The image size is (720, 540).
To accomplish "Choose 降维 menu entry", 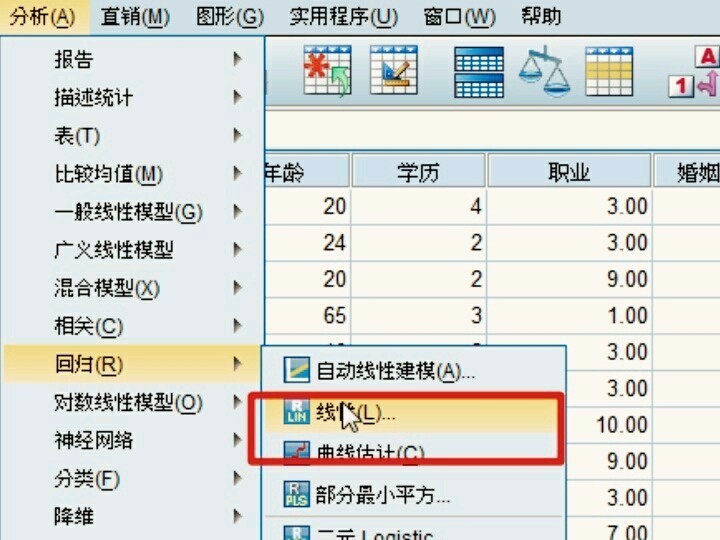I will [132, 517].
